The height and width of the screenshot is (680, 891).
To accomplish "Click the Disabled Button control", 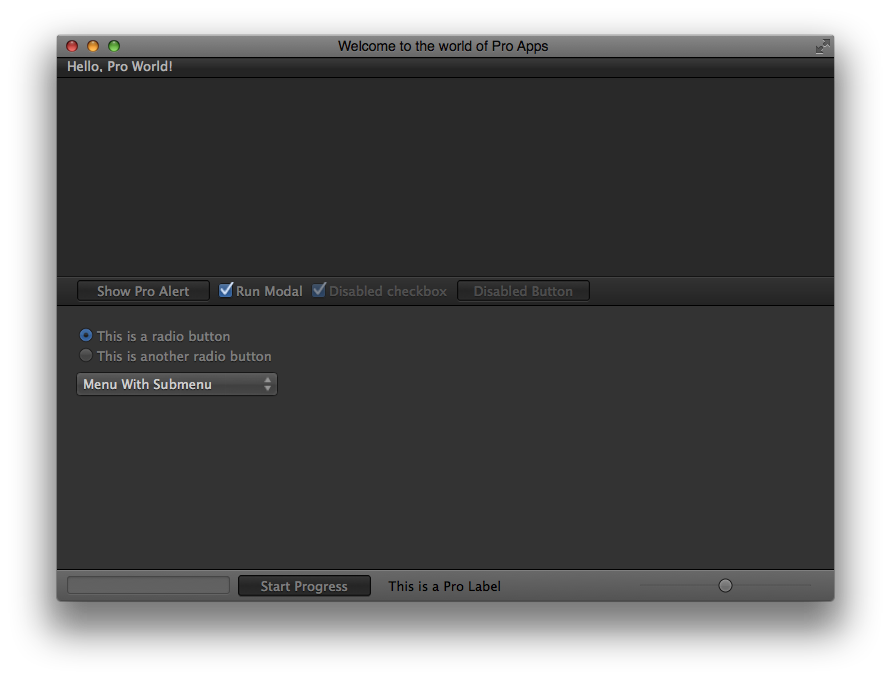I will 523,290.
